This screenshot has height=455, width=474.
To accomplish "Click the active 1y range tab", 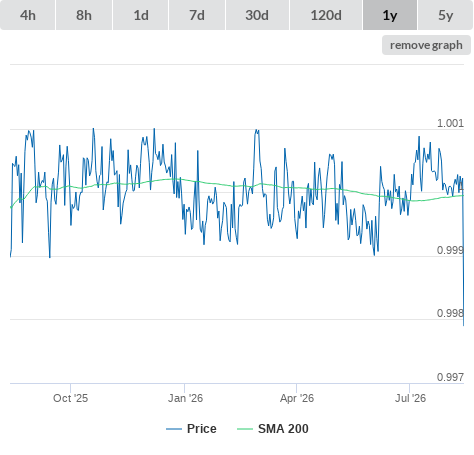I will point(390,15).
